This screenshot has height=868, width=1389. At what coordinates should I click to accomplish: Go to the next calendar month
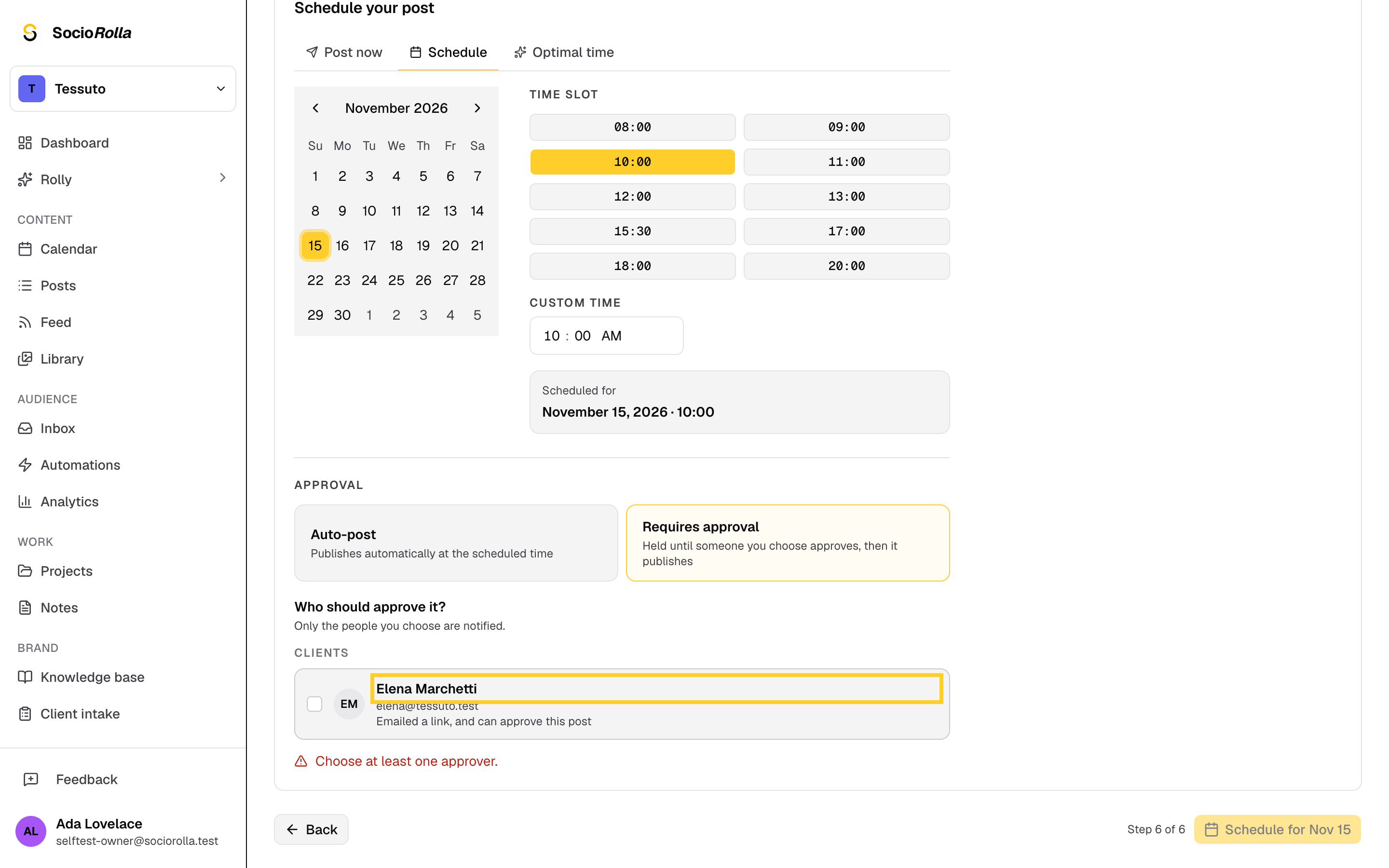click(477, 108)
